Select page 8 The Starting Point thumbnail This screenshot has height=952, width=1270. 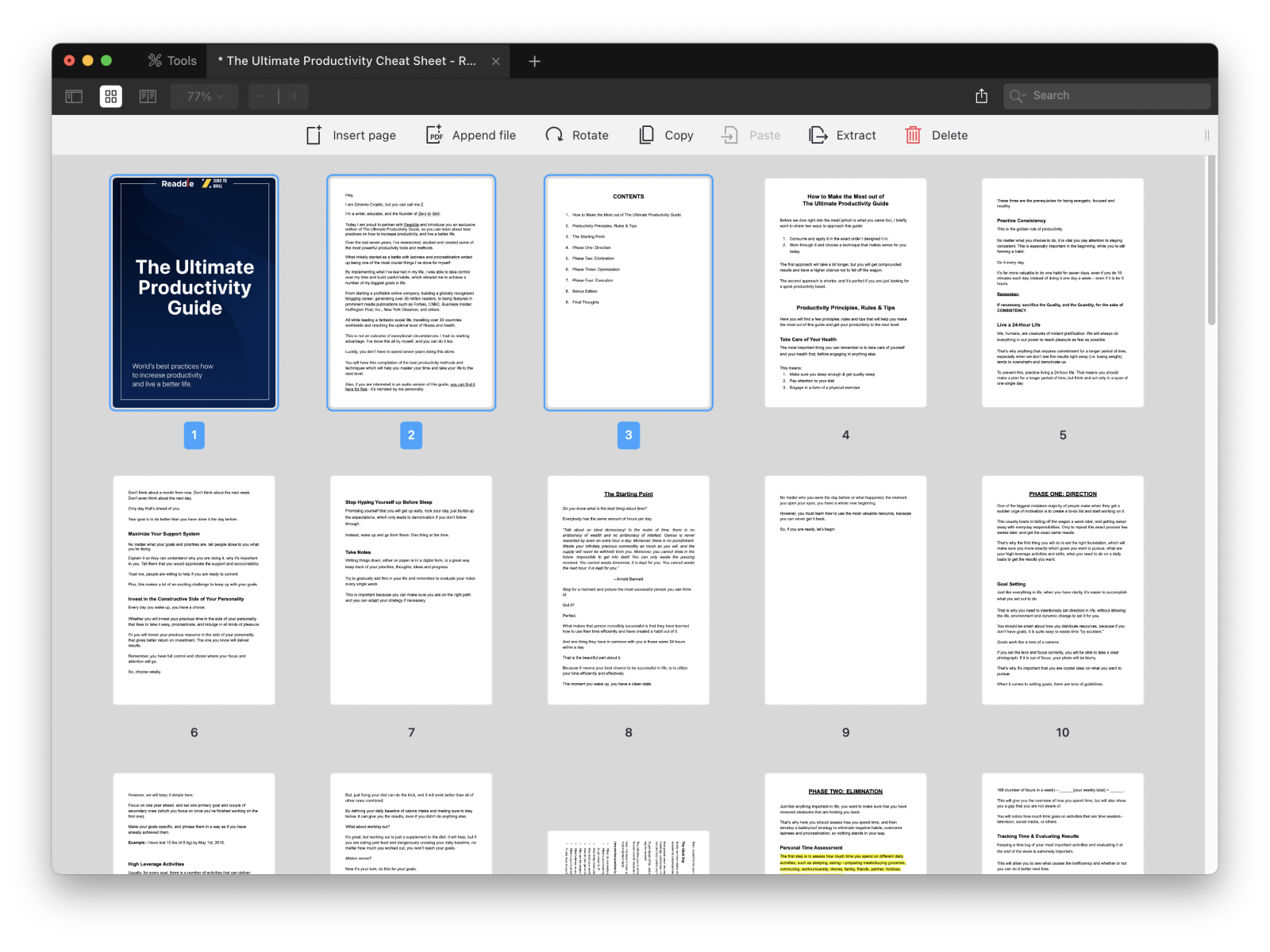coord(629,590)
